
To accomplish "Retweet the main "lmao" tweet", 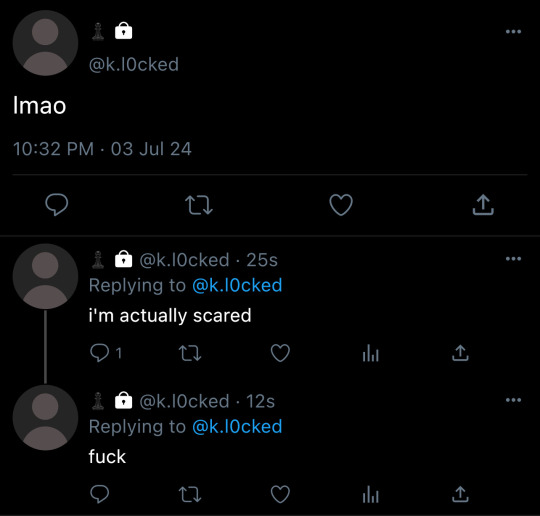I will [x=199, y=205].
